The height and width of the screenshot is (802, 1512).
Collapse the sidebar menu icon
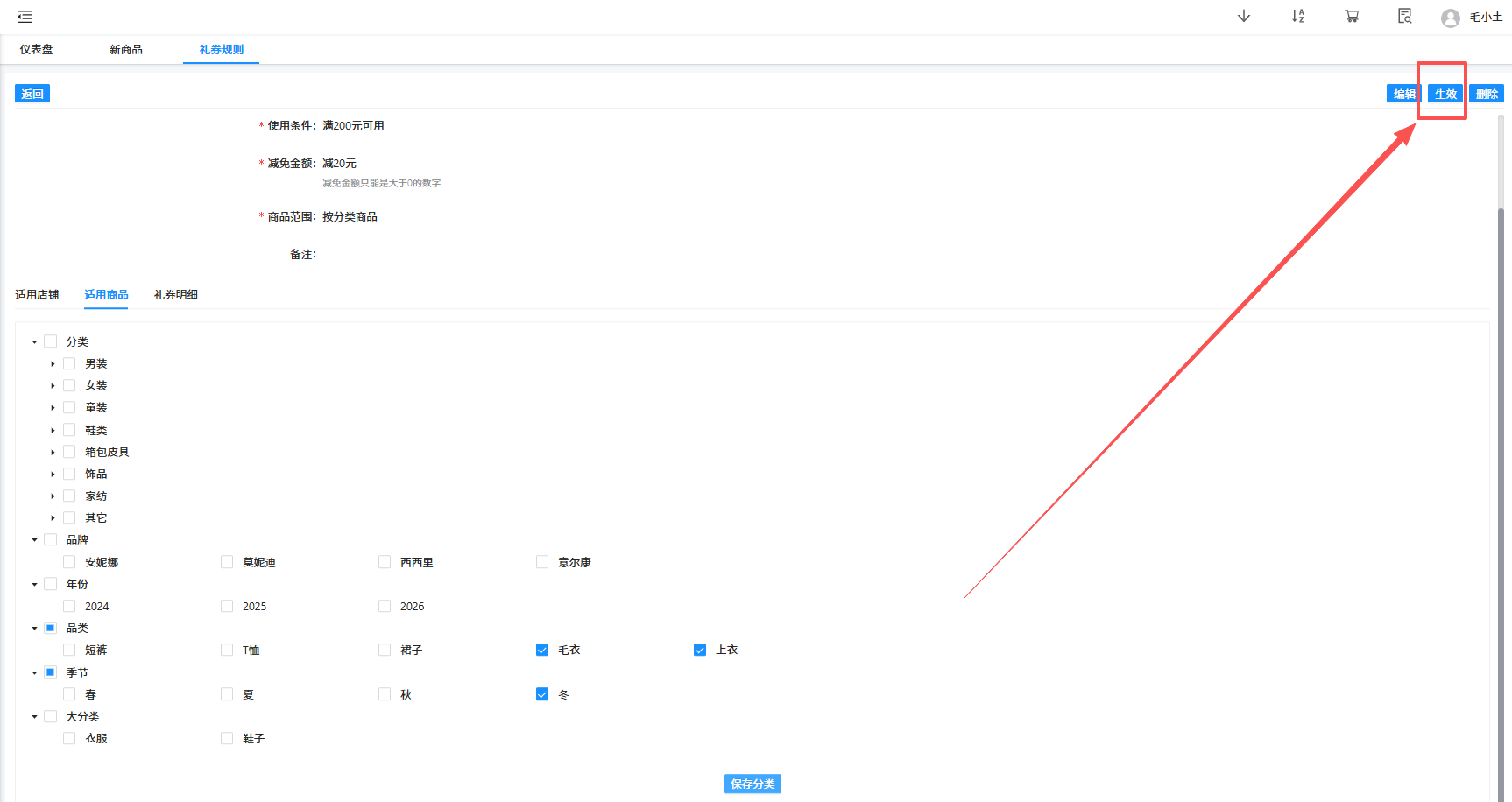25,17
